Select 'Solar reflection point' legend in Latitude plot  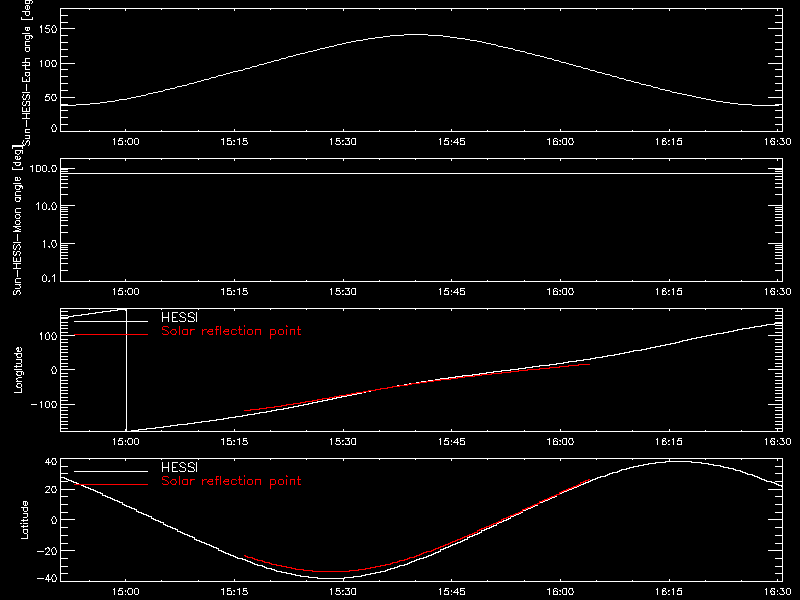[231, 481]
